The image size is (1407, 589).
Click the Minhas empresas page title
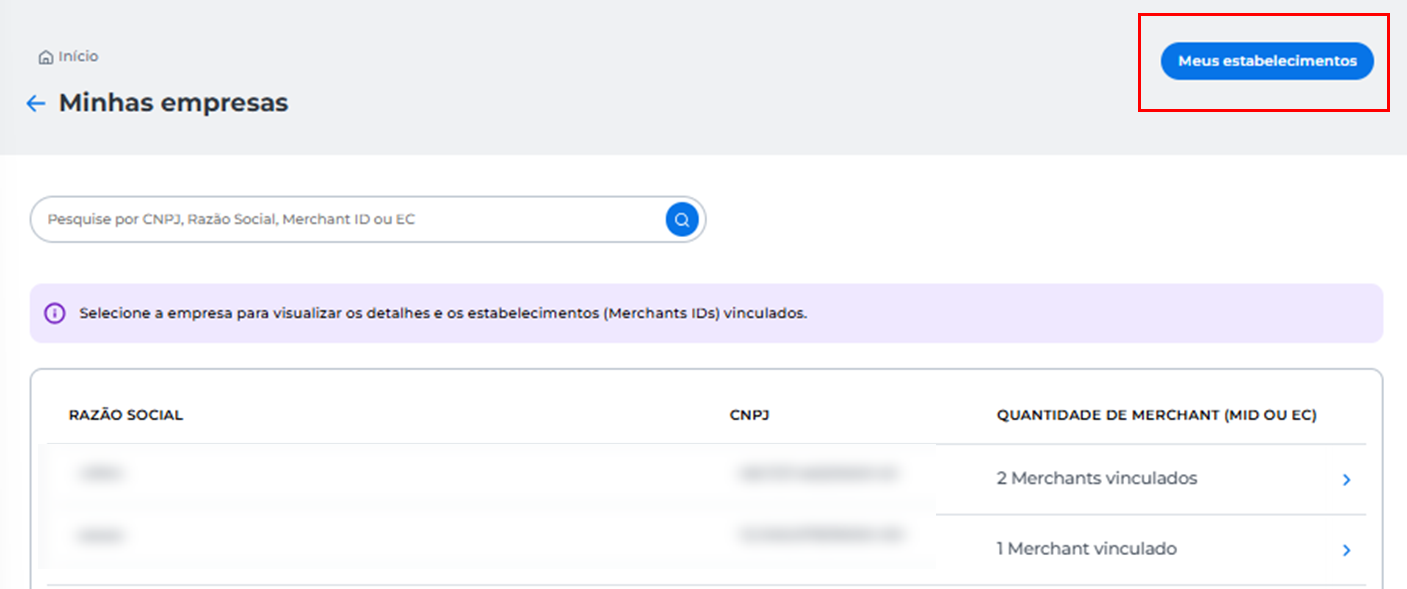click(x=173, y=102)
